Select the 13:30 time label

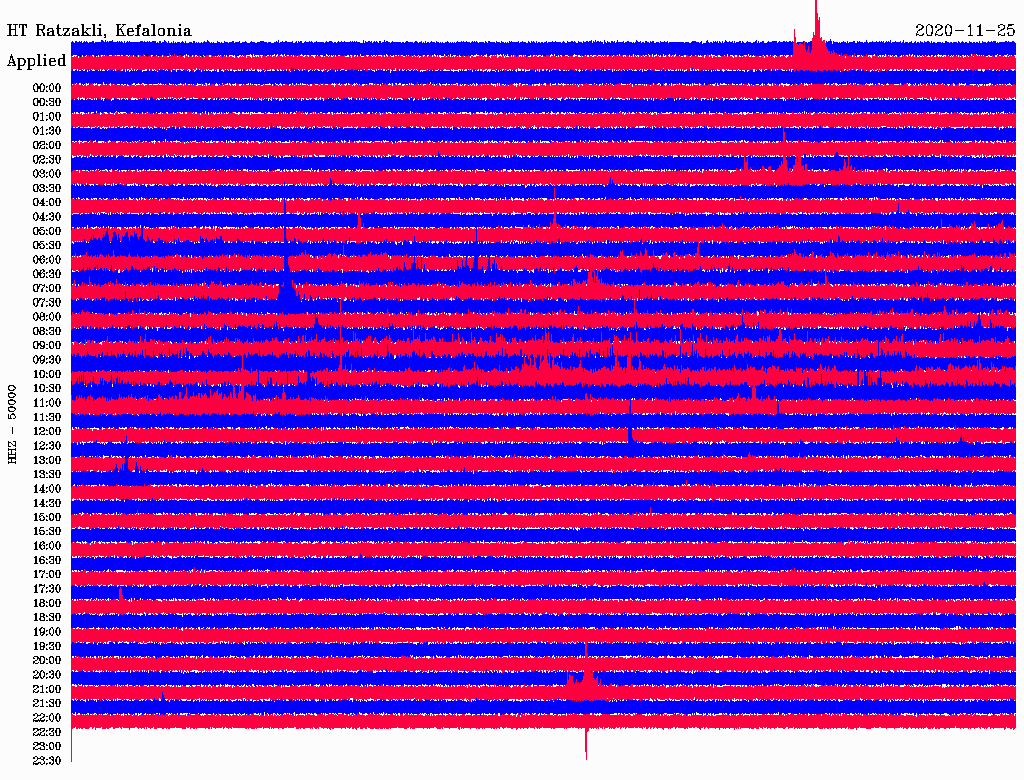47,475
